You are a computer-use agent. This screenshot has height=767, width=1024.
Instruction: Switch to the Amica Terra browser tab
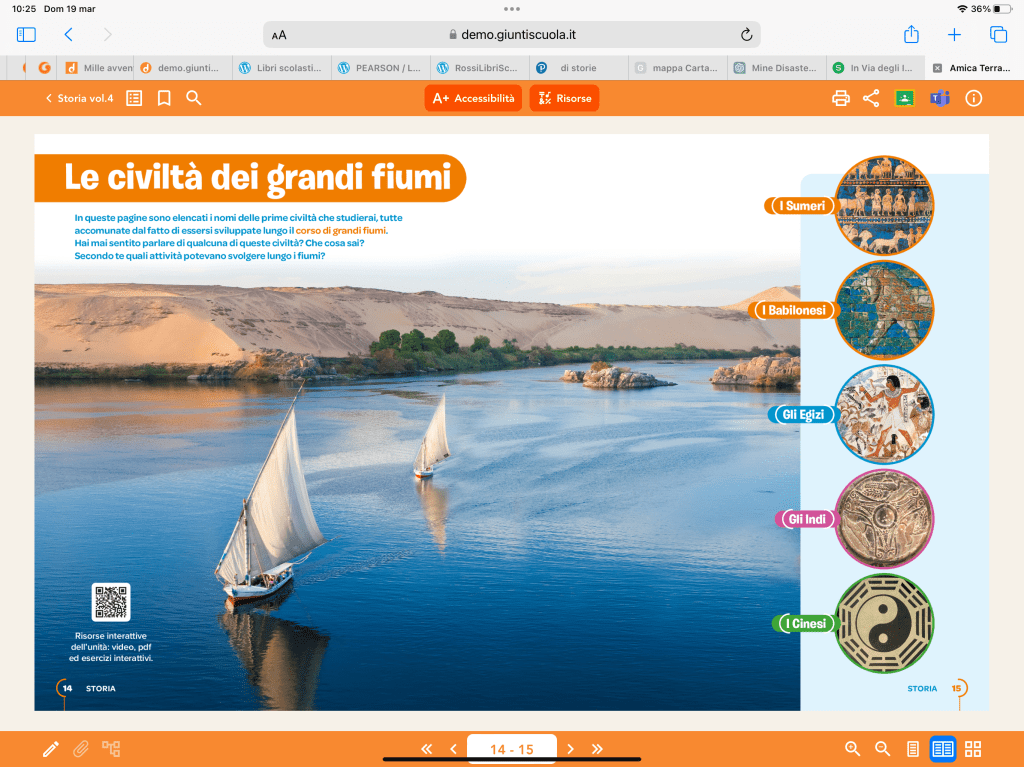click(x=976, y=68)
